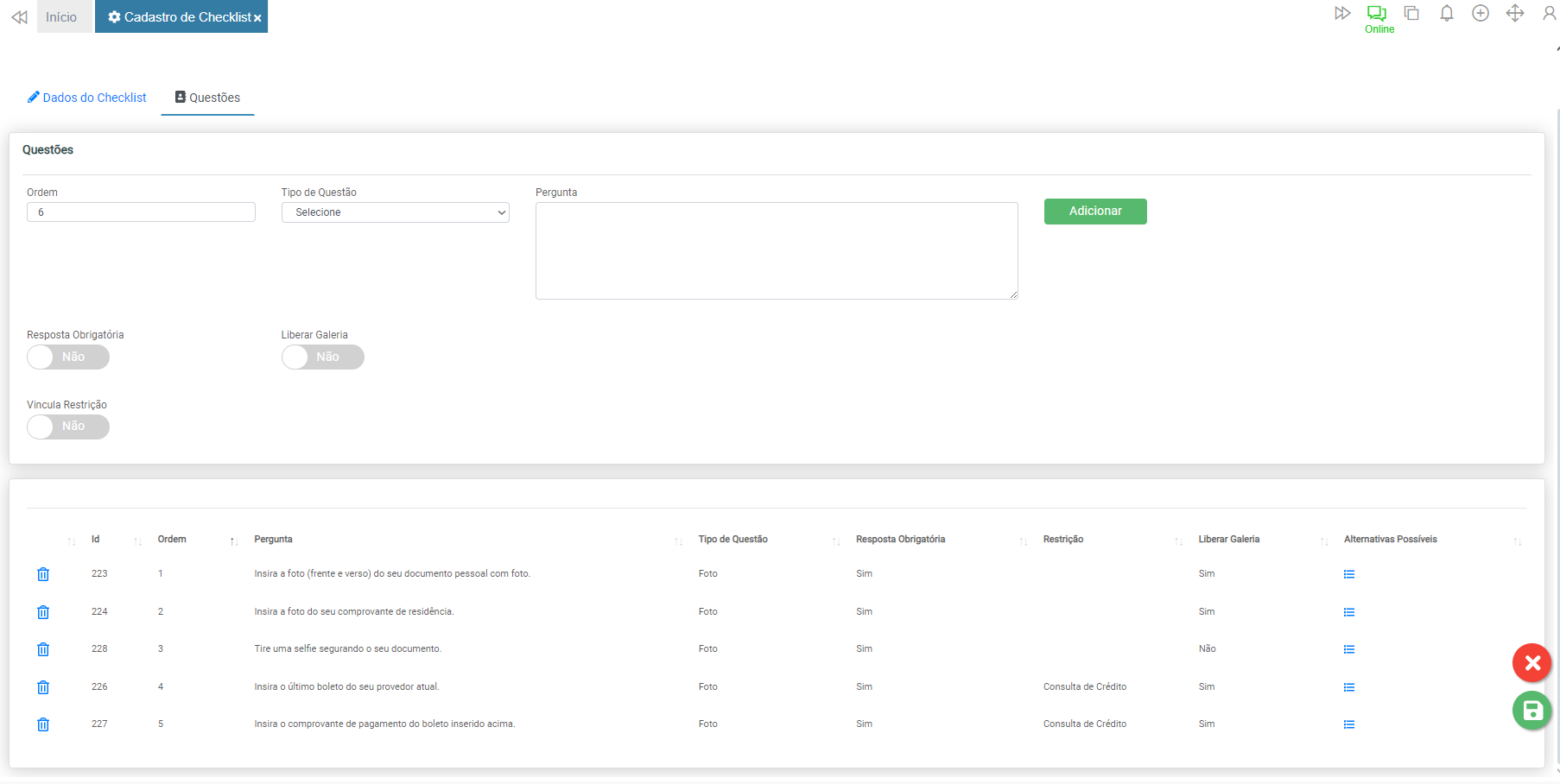
Task: Click the Adicionar button
Action: (1094, 212)
